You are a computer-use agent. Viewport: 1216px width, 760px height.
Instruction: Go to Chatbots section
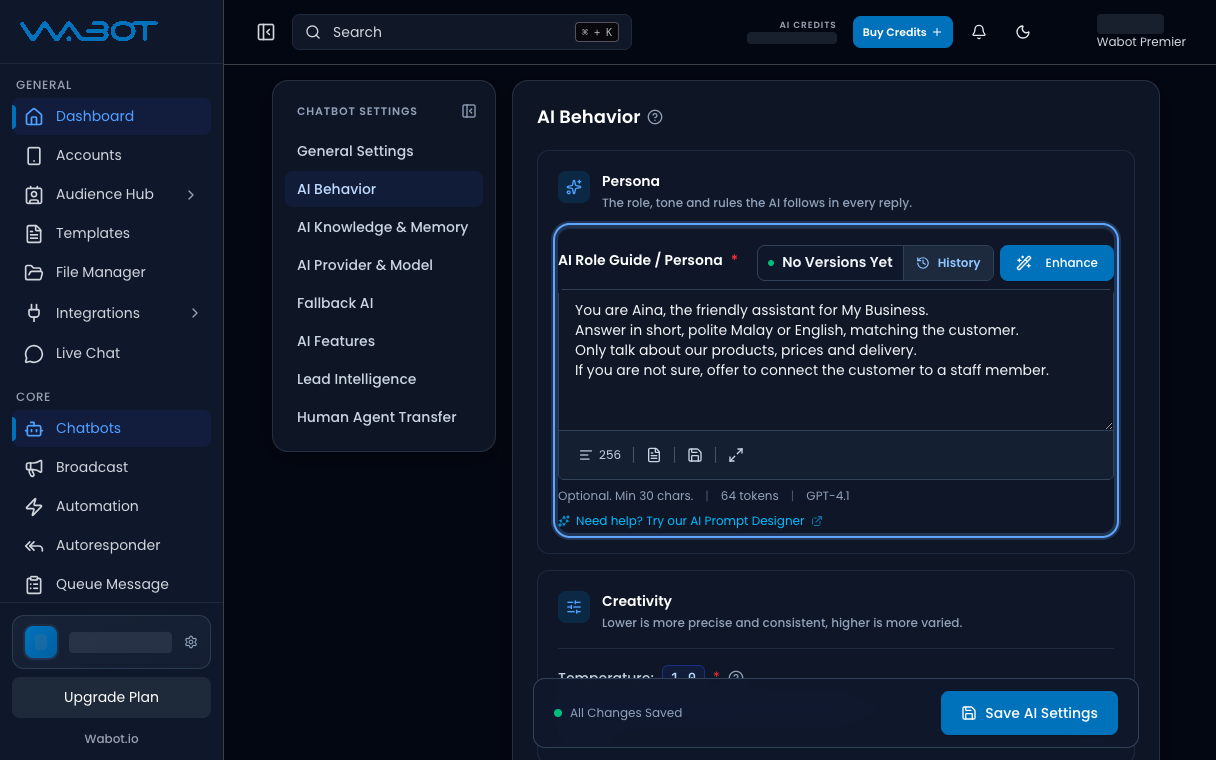(x=111, y=428)
